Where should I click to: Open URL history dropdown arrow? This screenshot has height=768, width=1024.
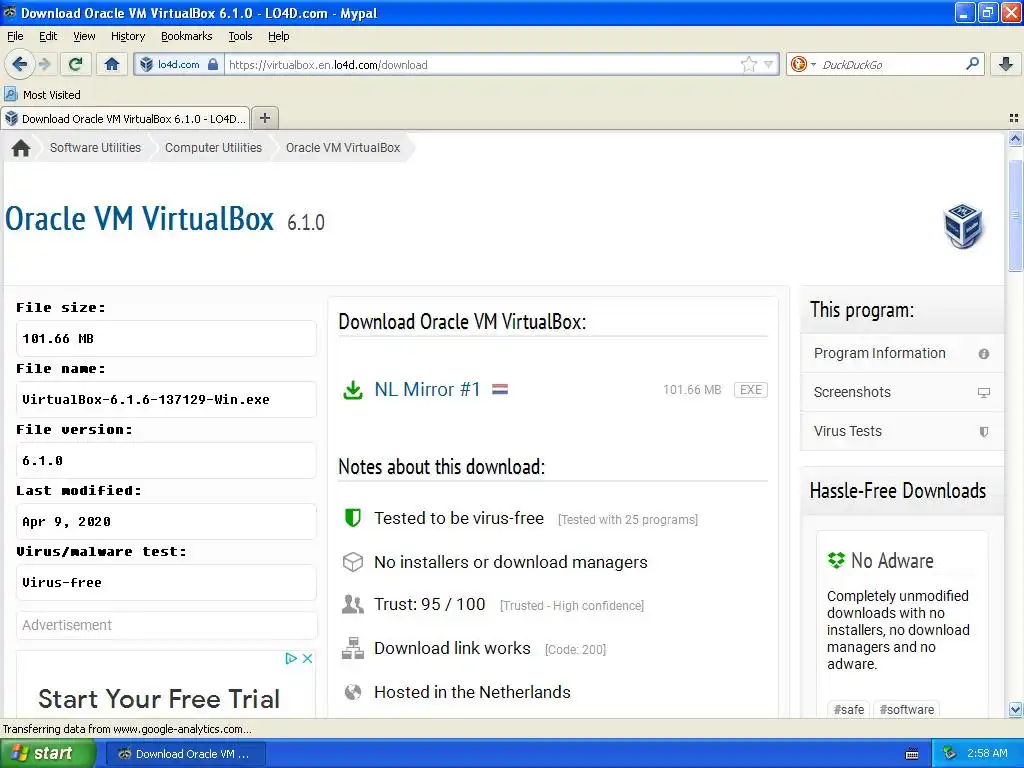point(769,64)
